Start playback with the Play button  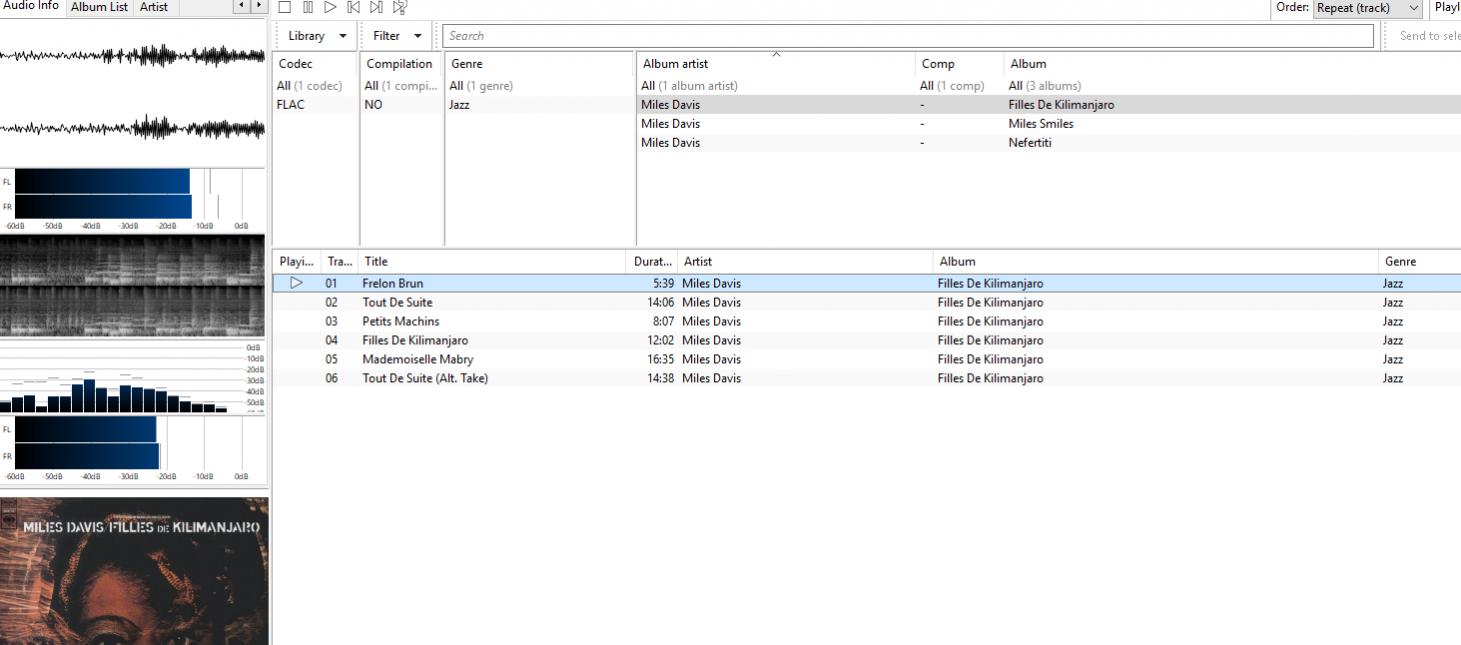pos(330,7)
